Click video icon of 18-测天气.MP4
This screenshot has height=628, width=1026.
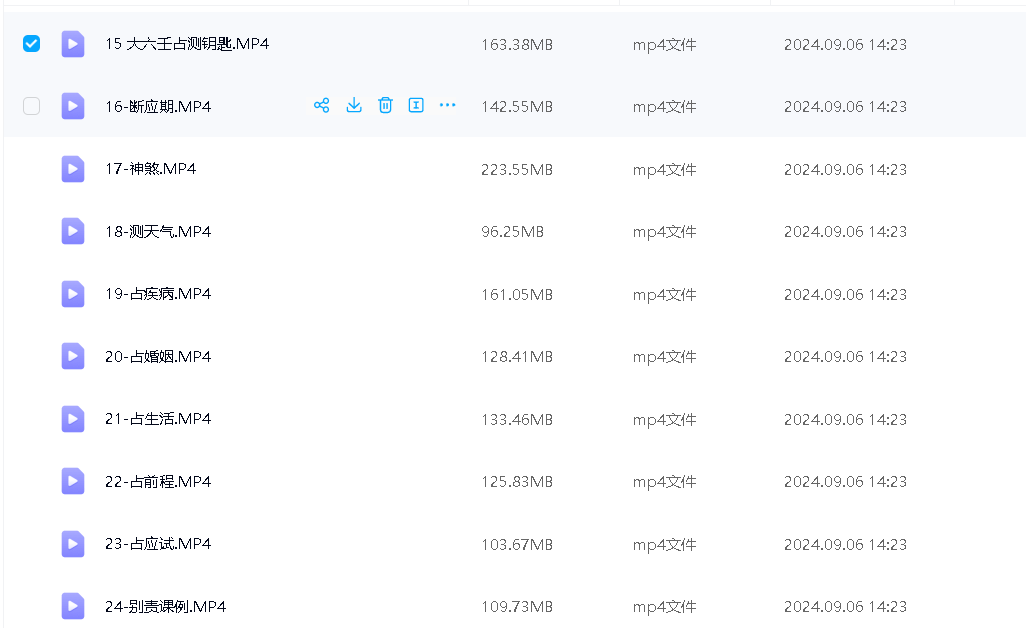[73, 231]
